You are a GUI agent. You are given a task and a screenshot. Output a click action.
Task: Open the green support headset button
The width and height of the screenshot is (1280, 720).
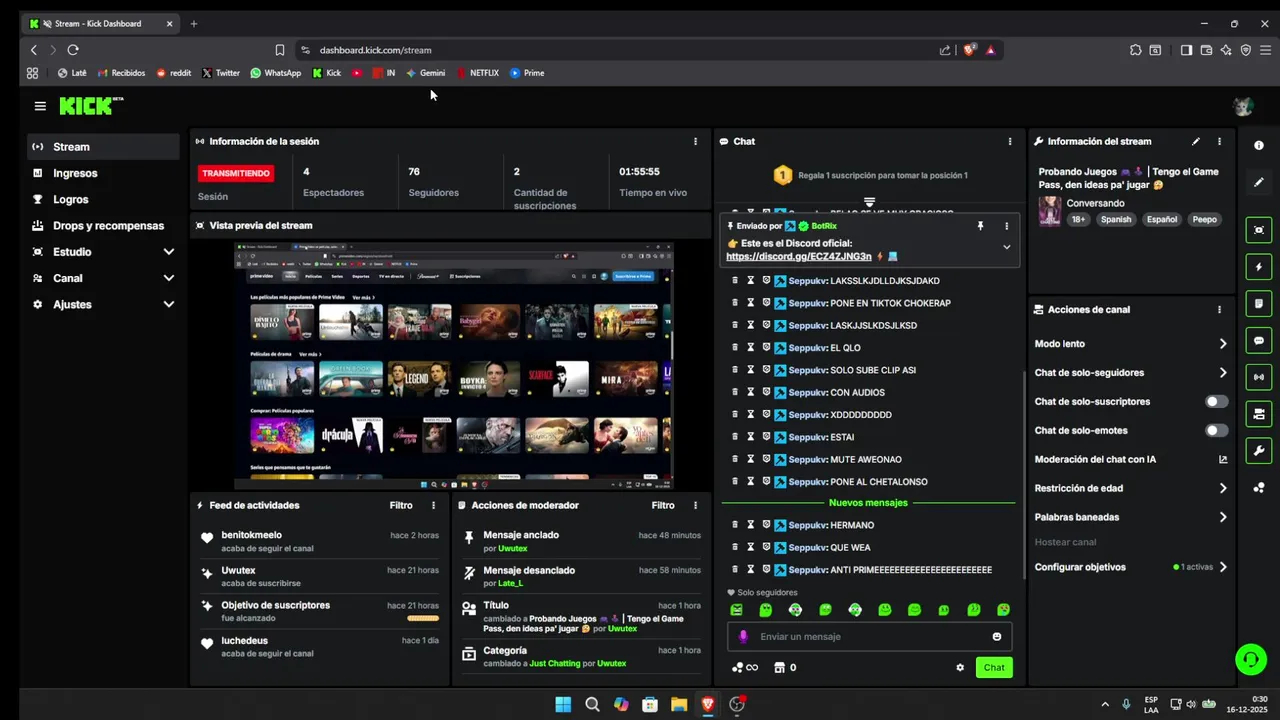point(1250,659)
